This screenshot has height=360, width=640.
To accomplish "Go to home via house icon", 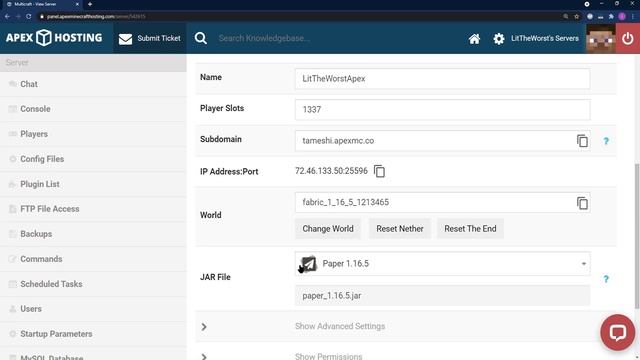I will click(474, 39).
